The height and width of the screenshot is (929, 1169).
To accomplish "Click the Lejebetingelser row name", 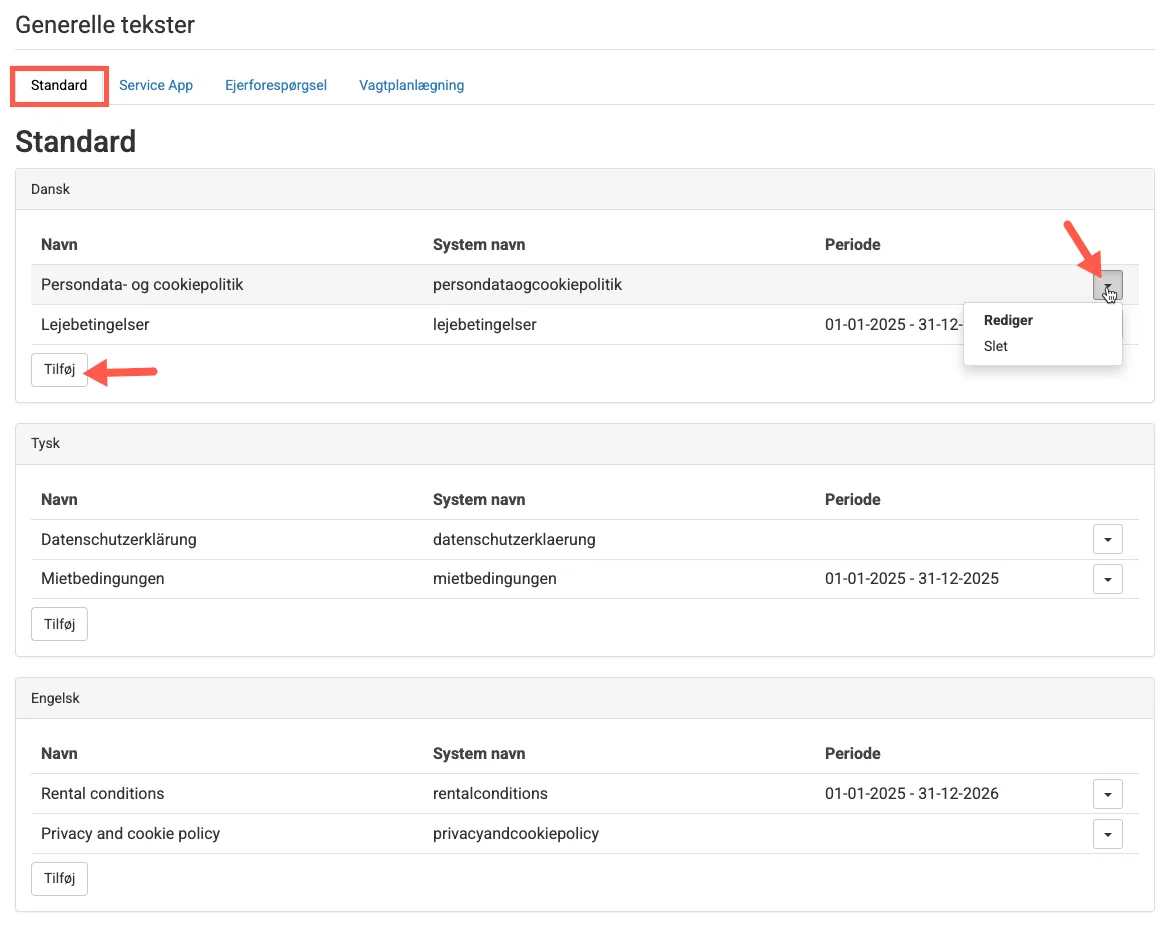I will pos(95,325).
